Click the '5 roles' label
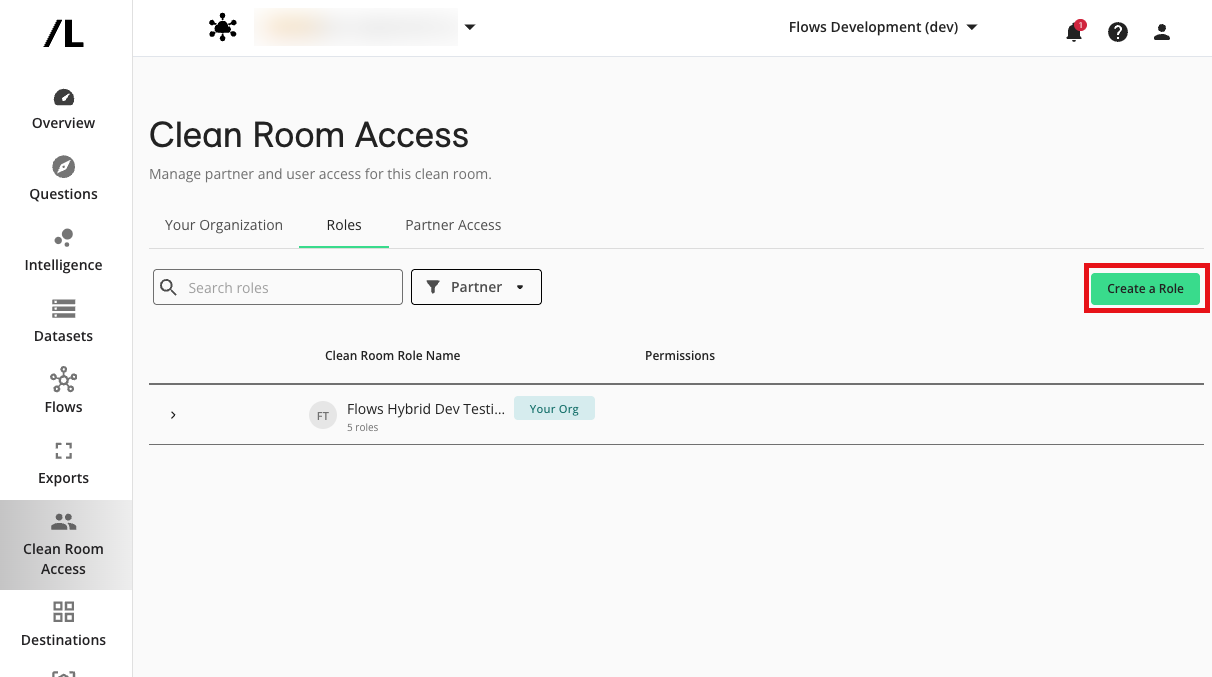This screenshot has width=1212, height=677. [x=362, y=428]
